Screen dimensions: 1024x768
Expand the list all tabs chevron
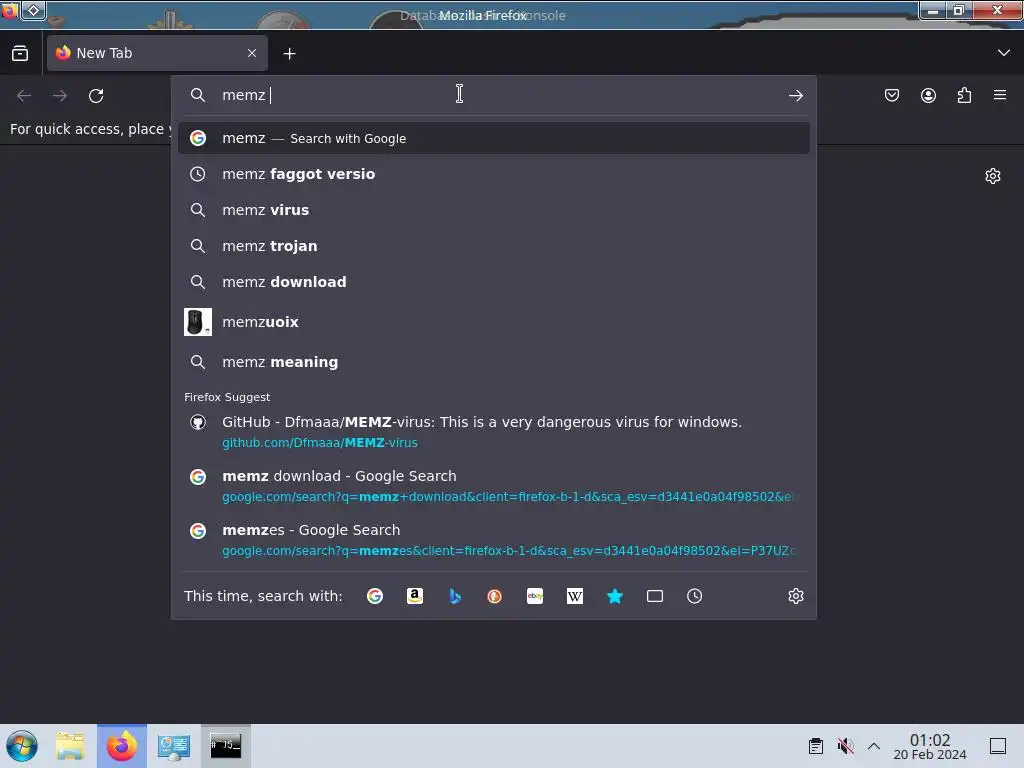point(1004,53)
